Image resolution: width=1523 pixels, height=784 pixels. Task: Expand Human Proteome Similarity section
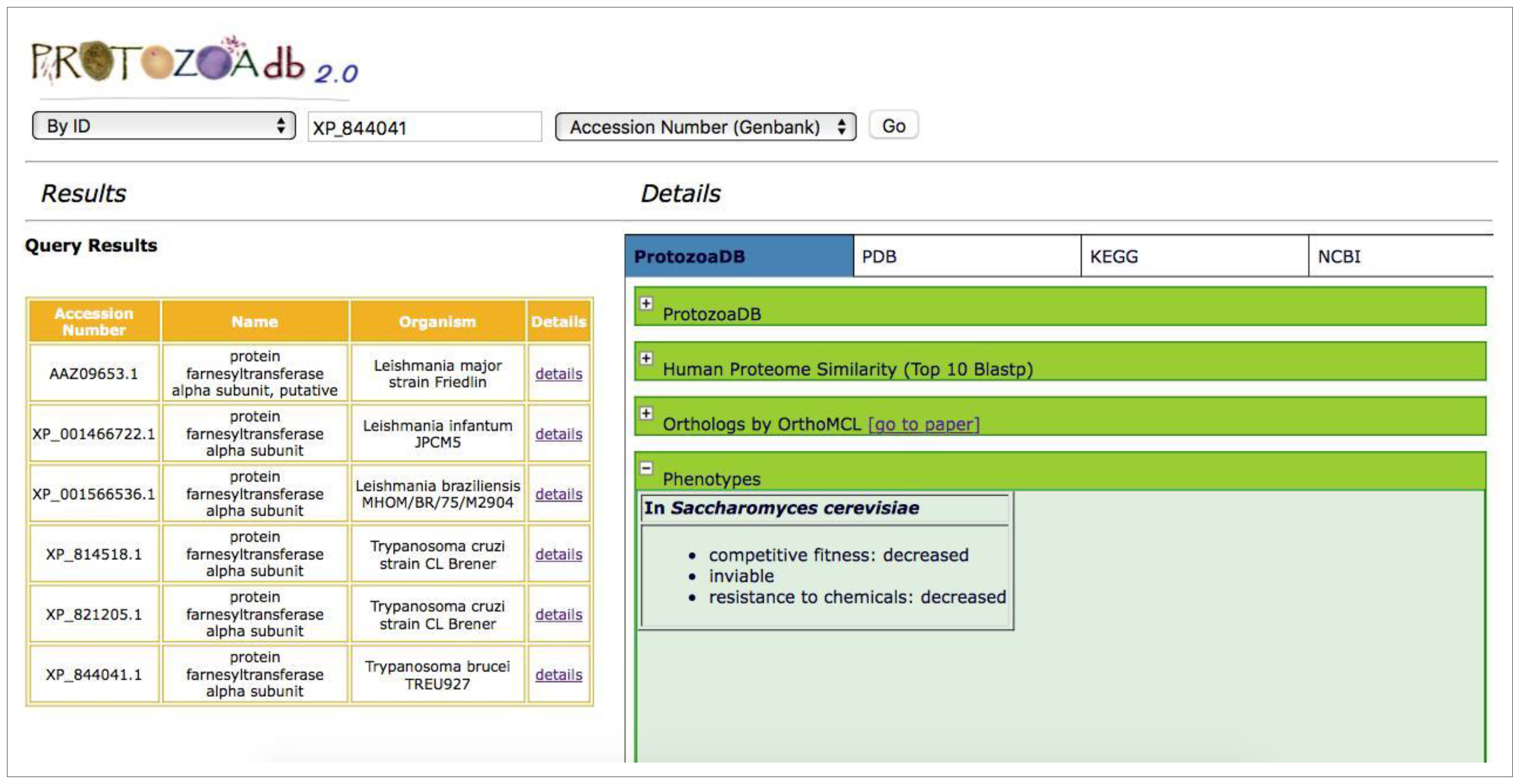pos(646,359)
